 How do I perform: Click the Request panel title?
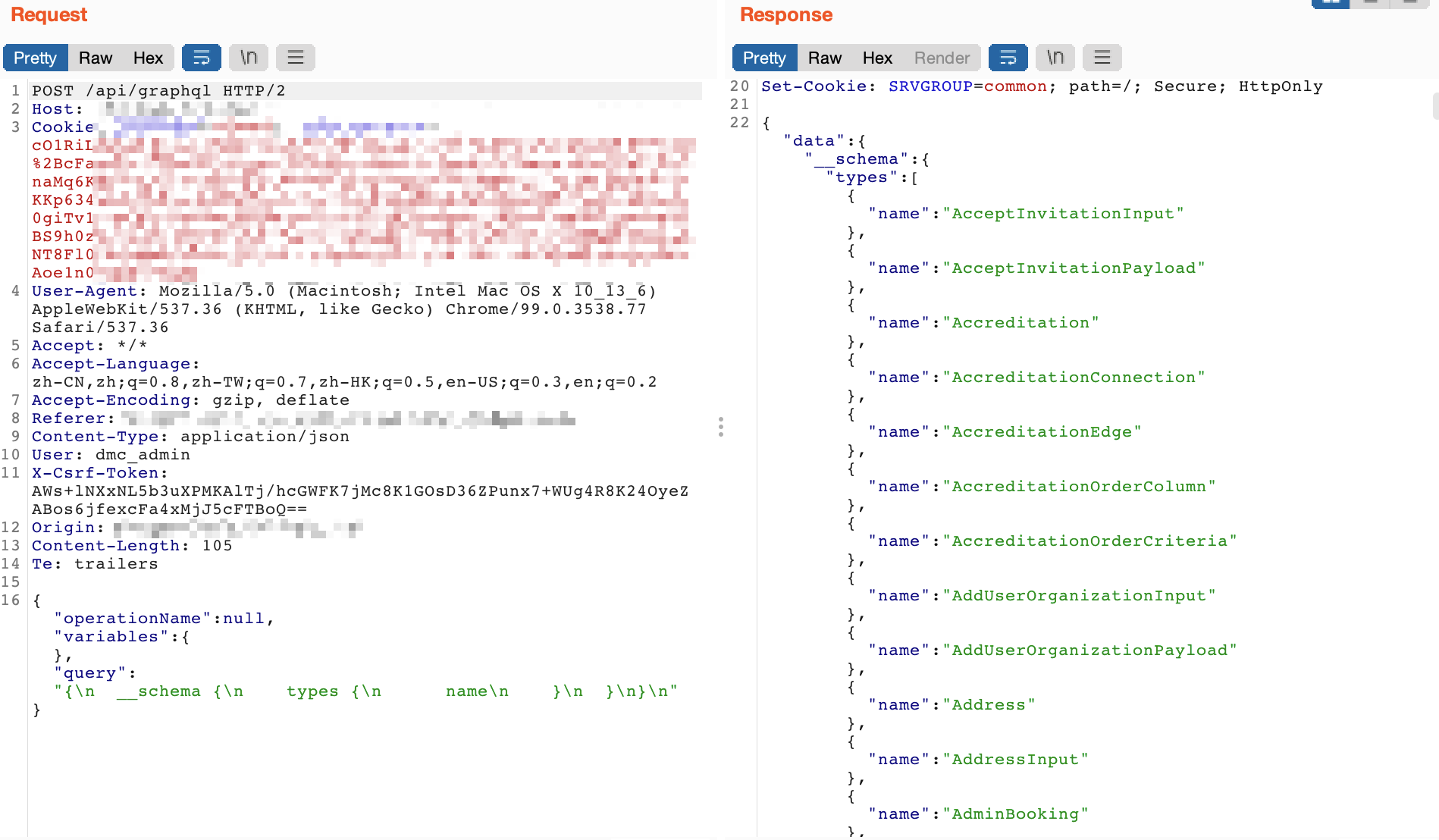(x=49, y=15)
